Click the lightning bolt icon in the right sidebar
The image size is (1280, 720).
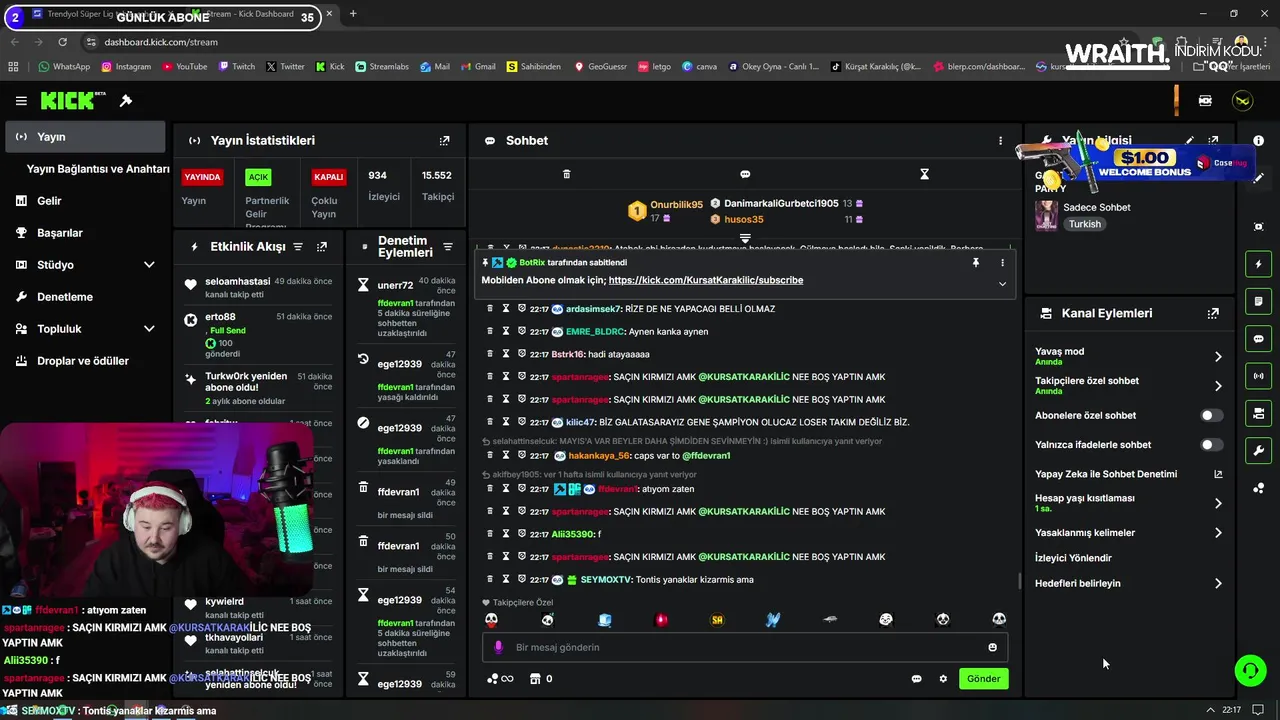(1258, 264)
